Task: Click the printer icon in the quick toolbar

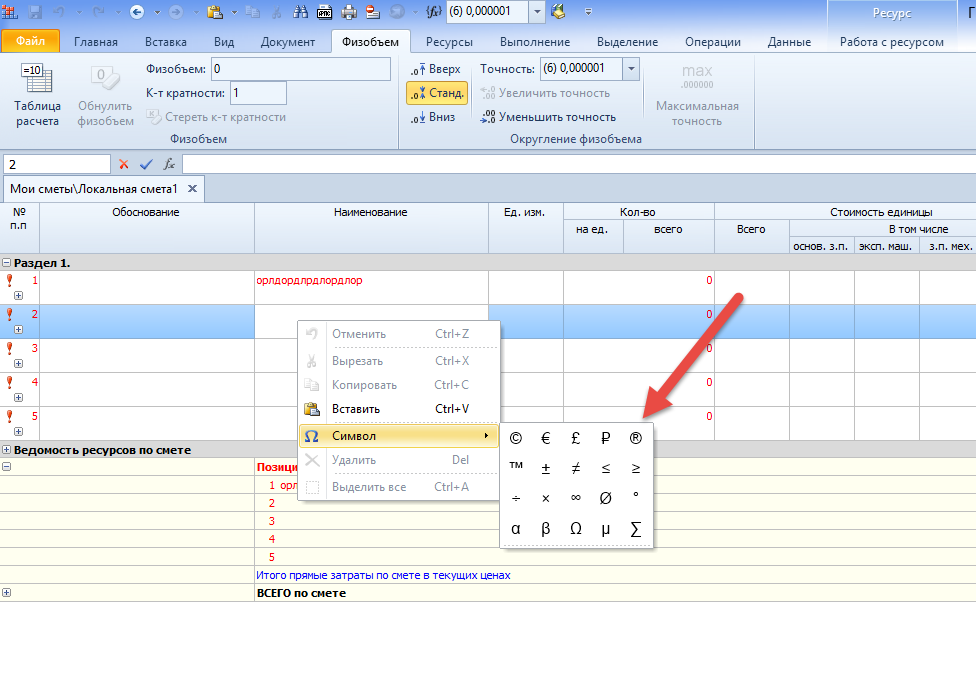Action: (x=349, y=13)
